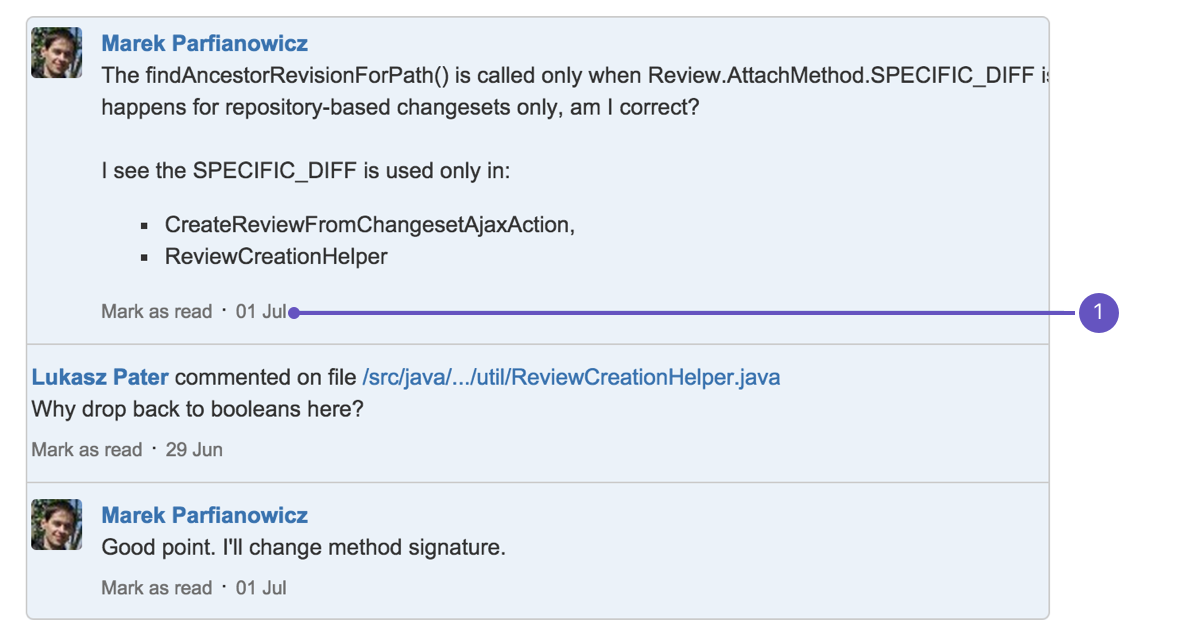Click the 29 Jun date on Lukasz's comment
Image resolution: width=1200 pixels, height=644 pixels.
tap(194, 450)
